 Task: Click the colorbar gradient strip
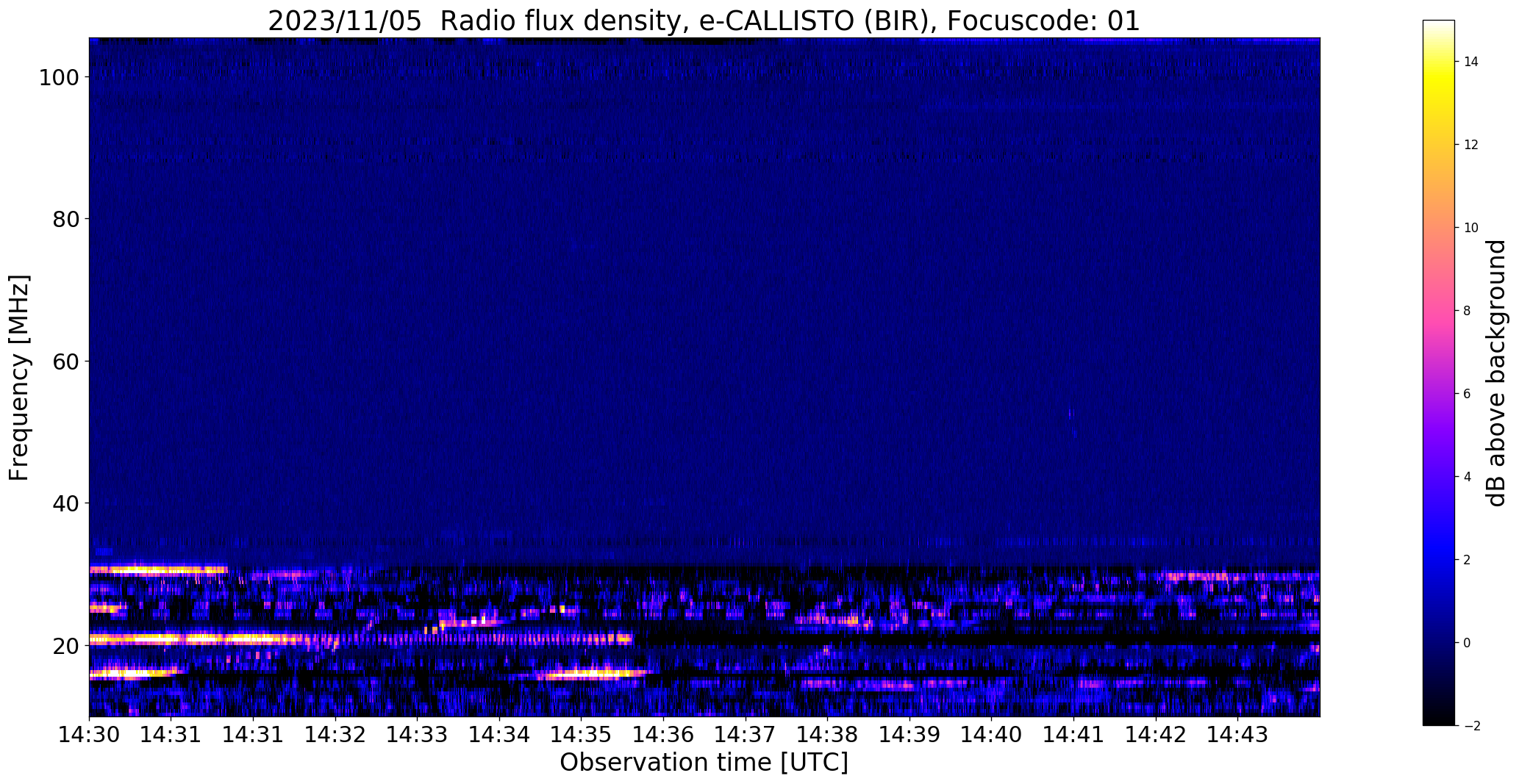[1438, 373]
